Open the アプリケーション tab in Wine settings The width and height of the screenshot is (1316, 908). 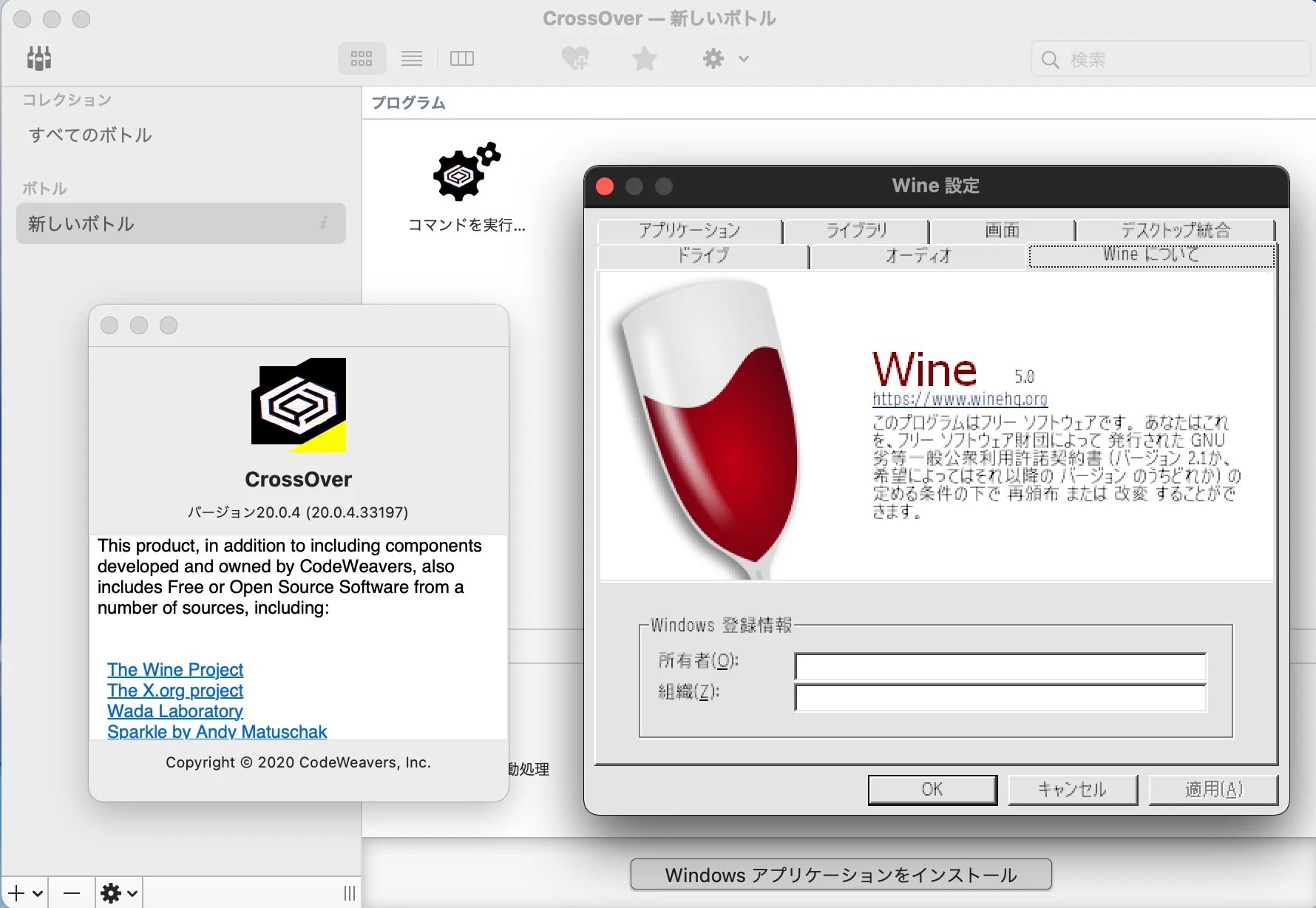(x=689, y=230)
